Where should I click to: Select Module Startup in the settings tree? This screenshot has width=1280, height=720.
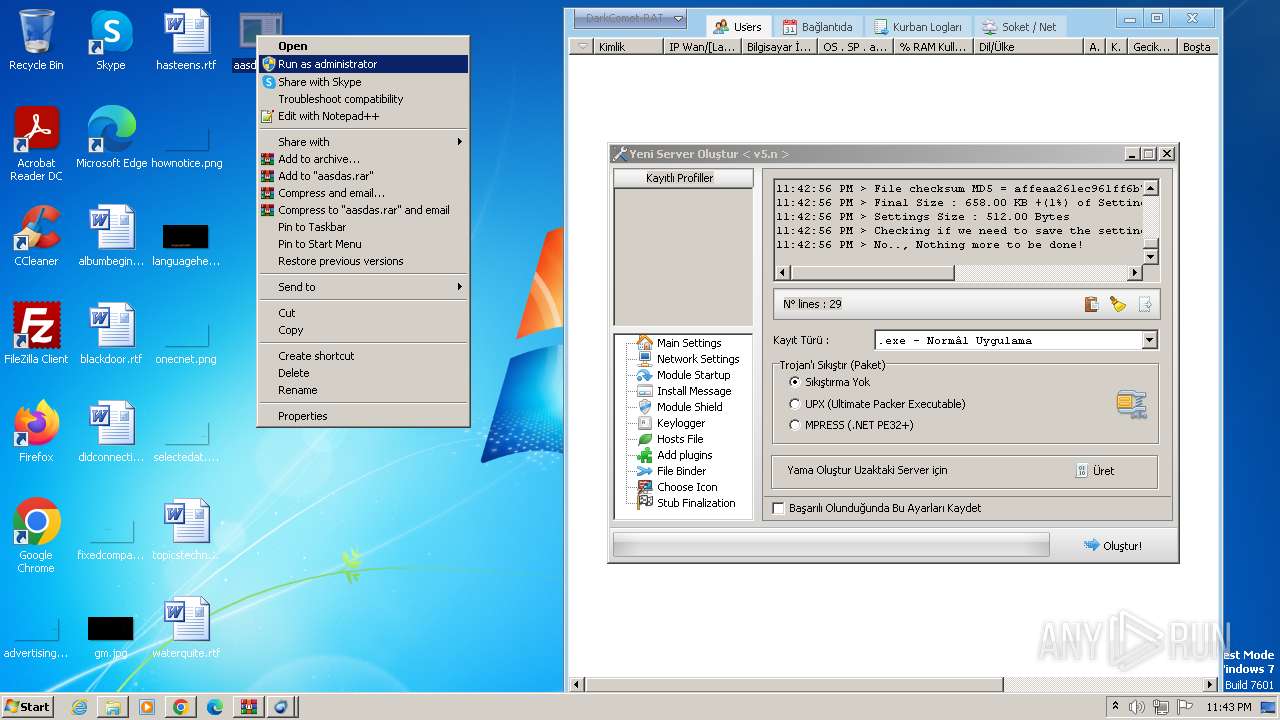click(x=693, y=375)
